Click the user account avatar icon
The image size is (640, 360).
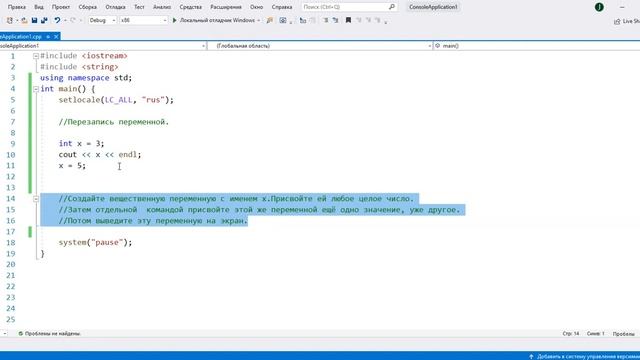599,7
